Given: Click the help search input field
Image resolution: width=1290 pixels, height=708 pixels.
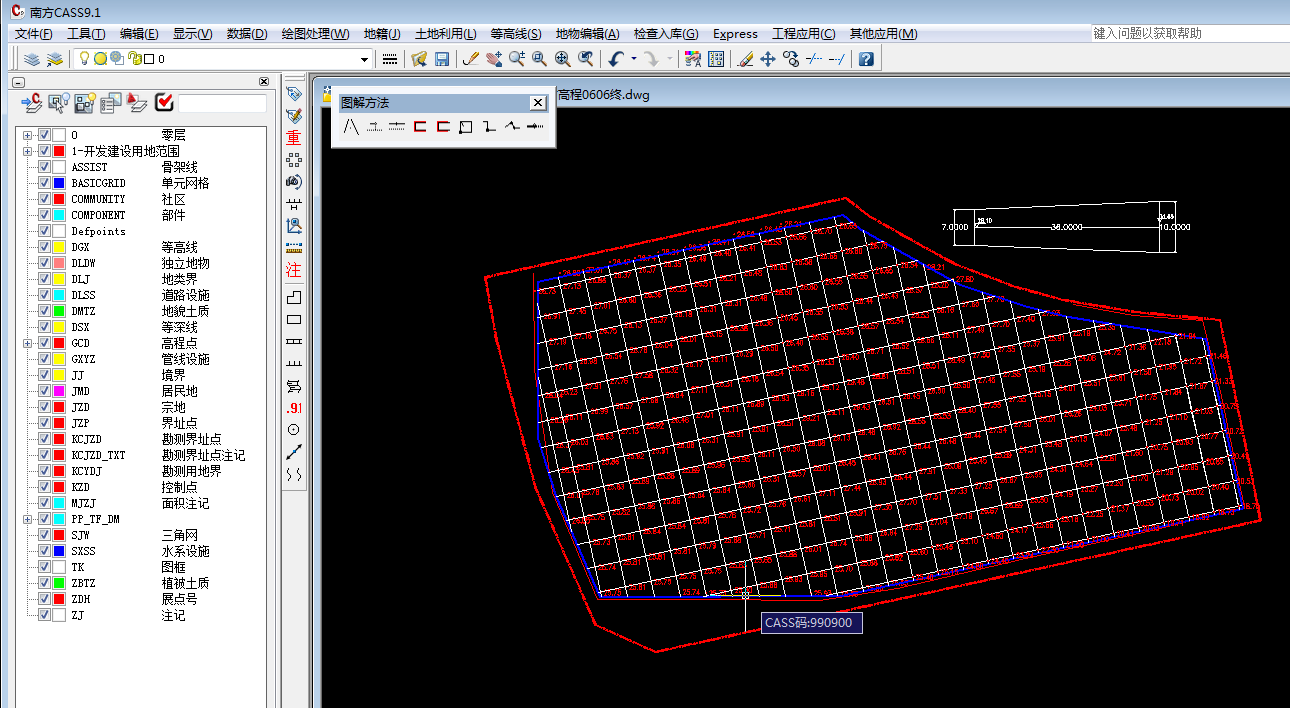Looking at the screenshot, I should pos(1189,33).
